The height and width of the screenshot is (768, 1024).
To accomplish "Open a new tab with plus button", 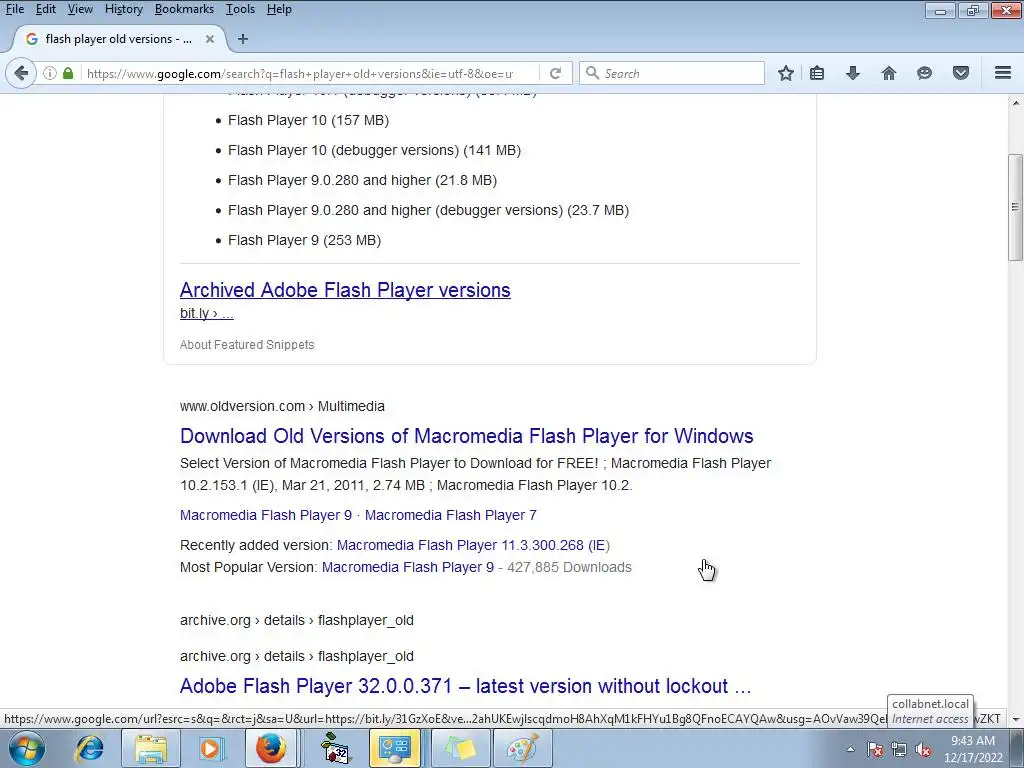I will tap(243, 39).
